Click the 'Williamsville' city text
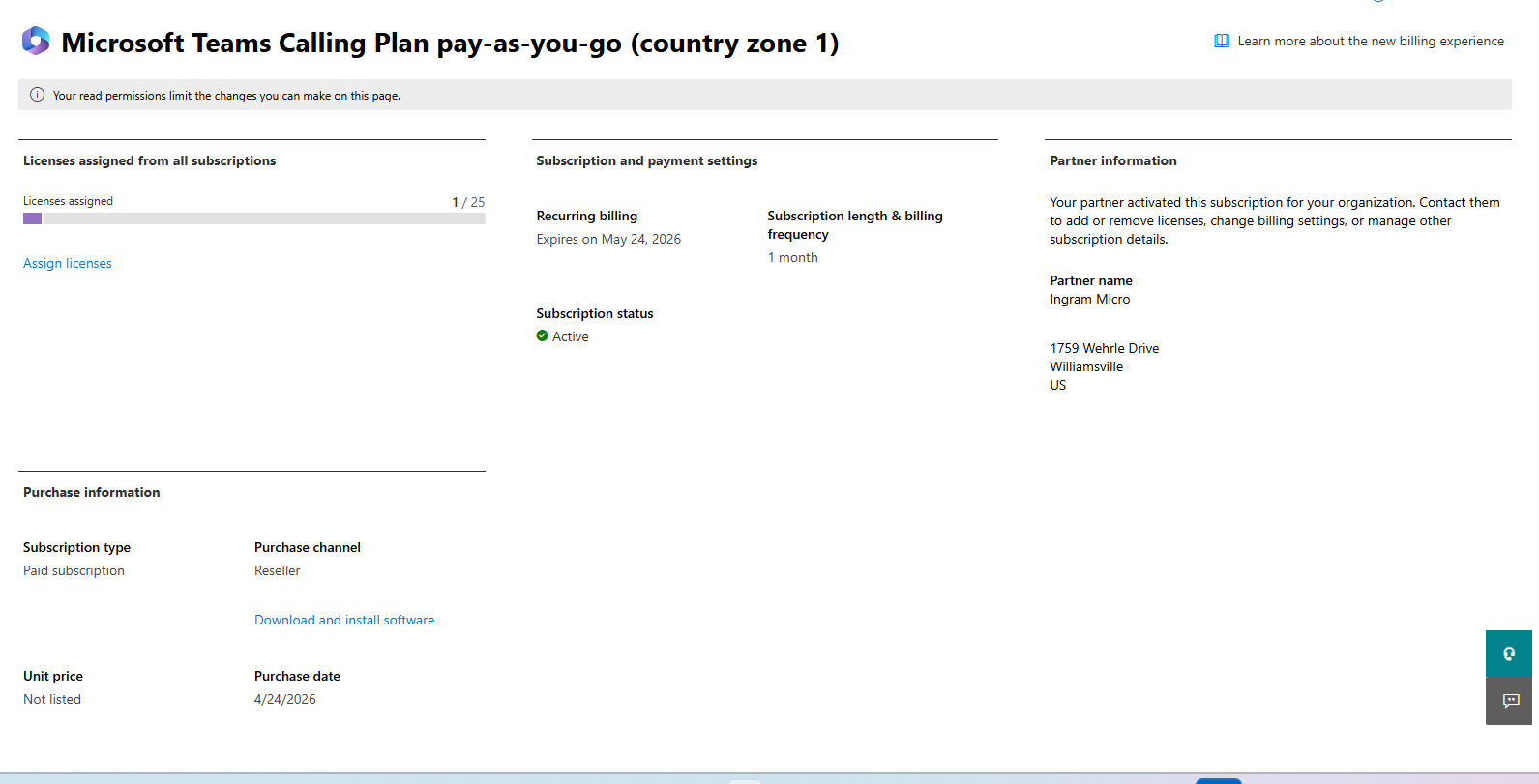The width and height of the screenshot is (1539, 784). point(1087,366)
